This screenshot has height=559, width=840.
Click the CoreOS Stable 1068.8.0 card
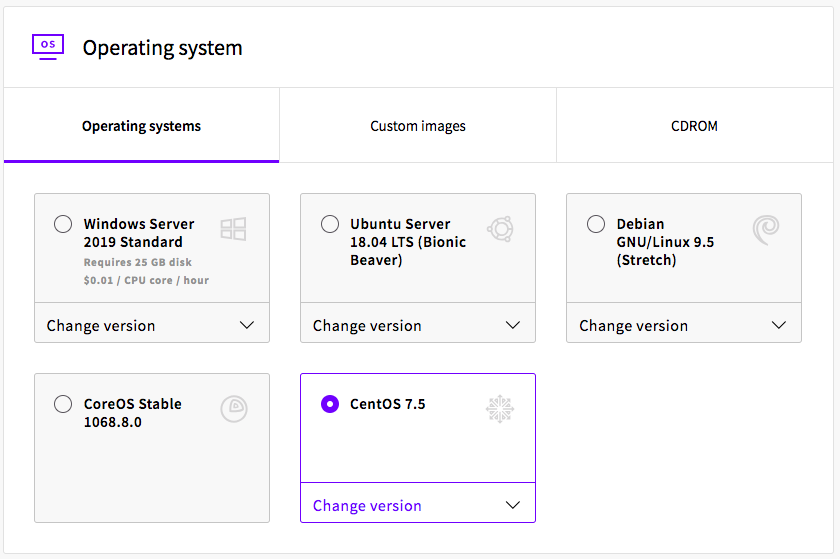(x=152, y=448)
